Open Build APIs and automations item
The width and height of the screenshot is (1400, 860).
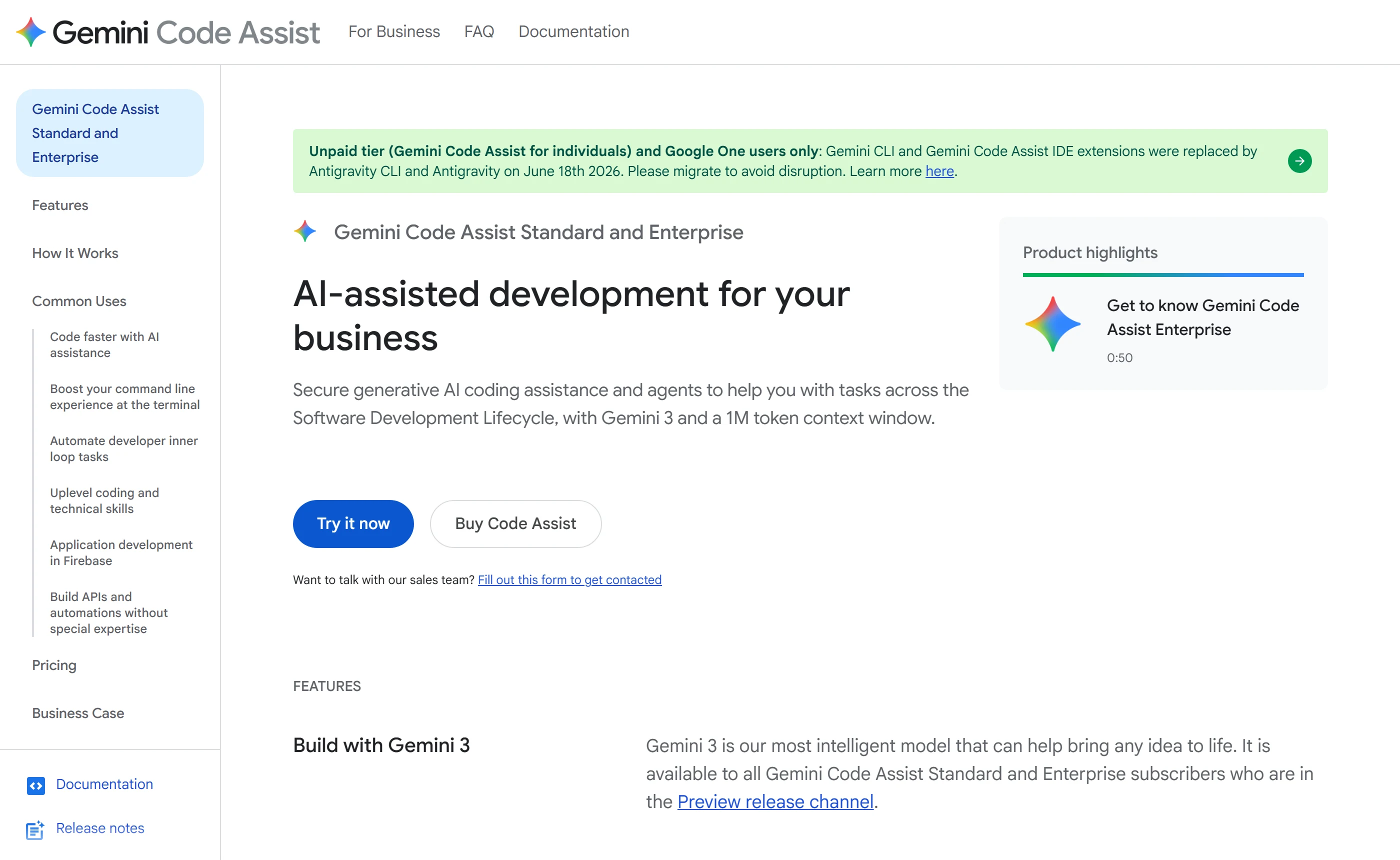click(108, 612)
